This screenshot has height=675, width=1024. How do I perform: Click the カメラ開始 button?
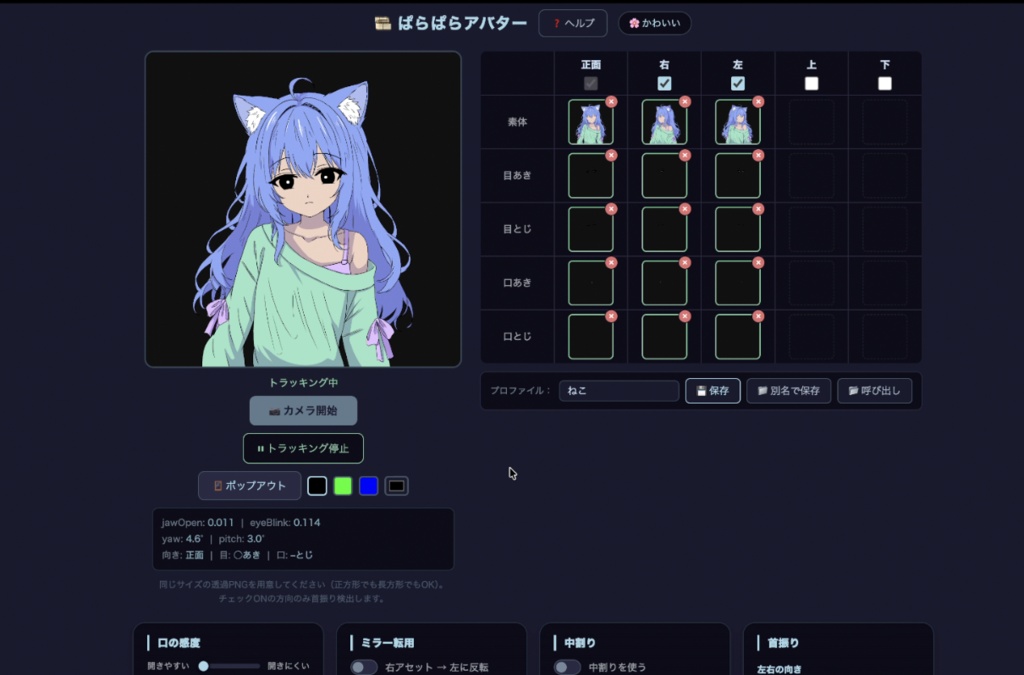[303, 411]
